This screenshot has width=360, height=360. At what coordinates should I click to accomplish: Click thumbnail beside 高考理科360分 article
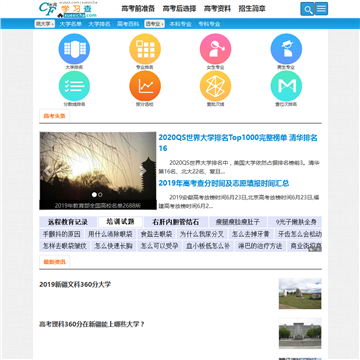point(300,333)
